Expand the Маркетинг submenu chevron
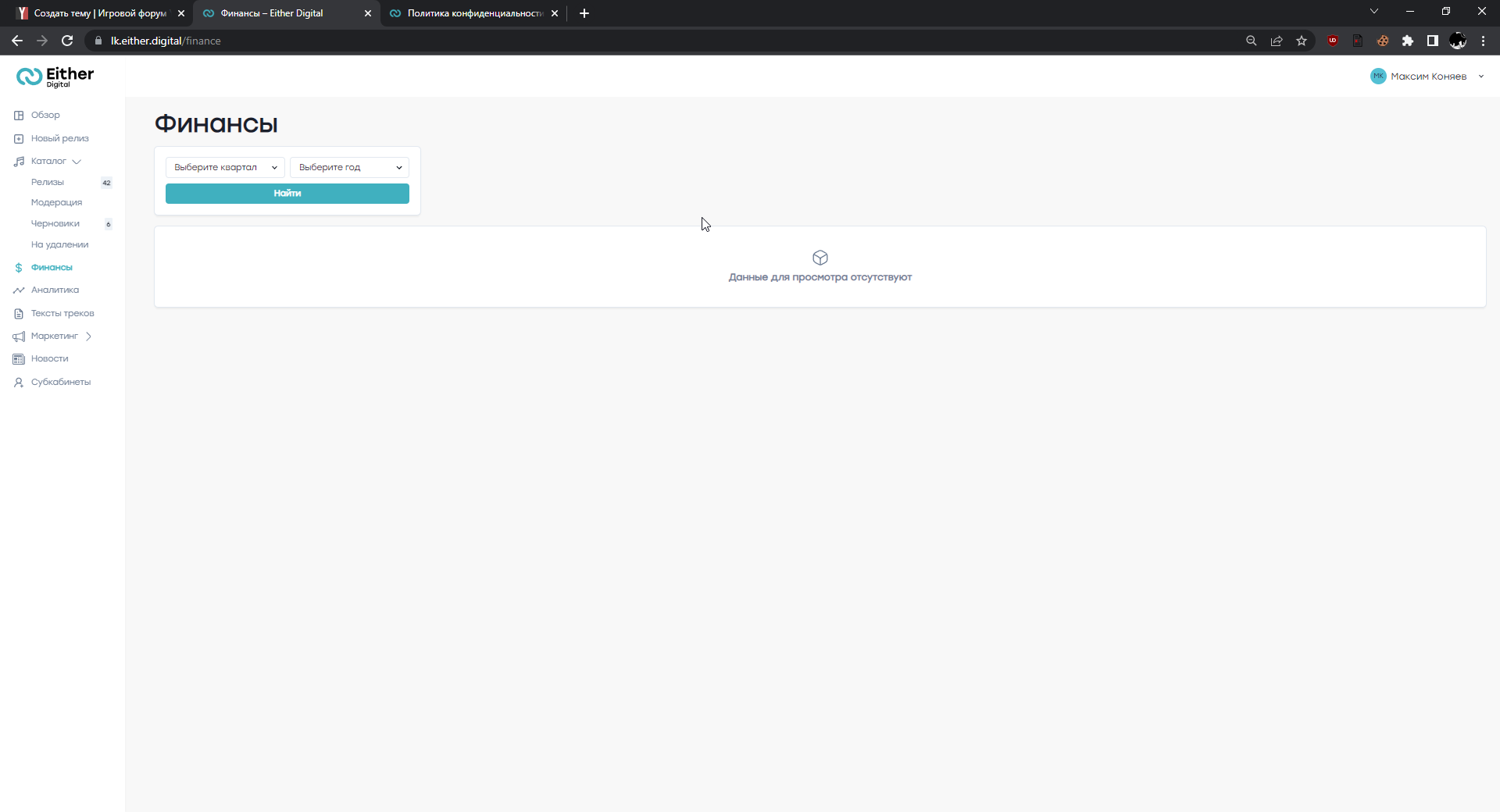This screenshot has height=812, width=1500. (x=88, y=337)
